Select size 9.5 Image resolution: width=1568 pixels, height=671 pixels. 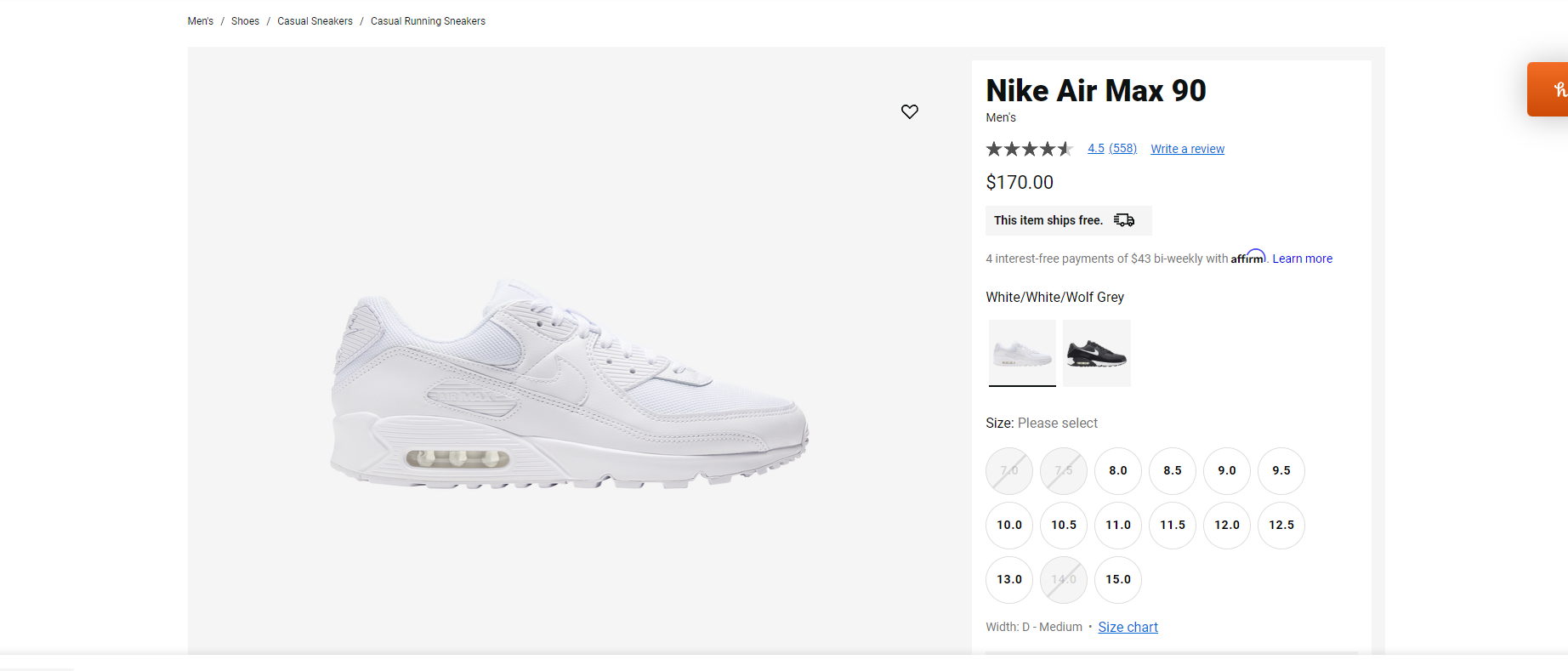pyautogui.click(x=1281, y=470)
